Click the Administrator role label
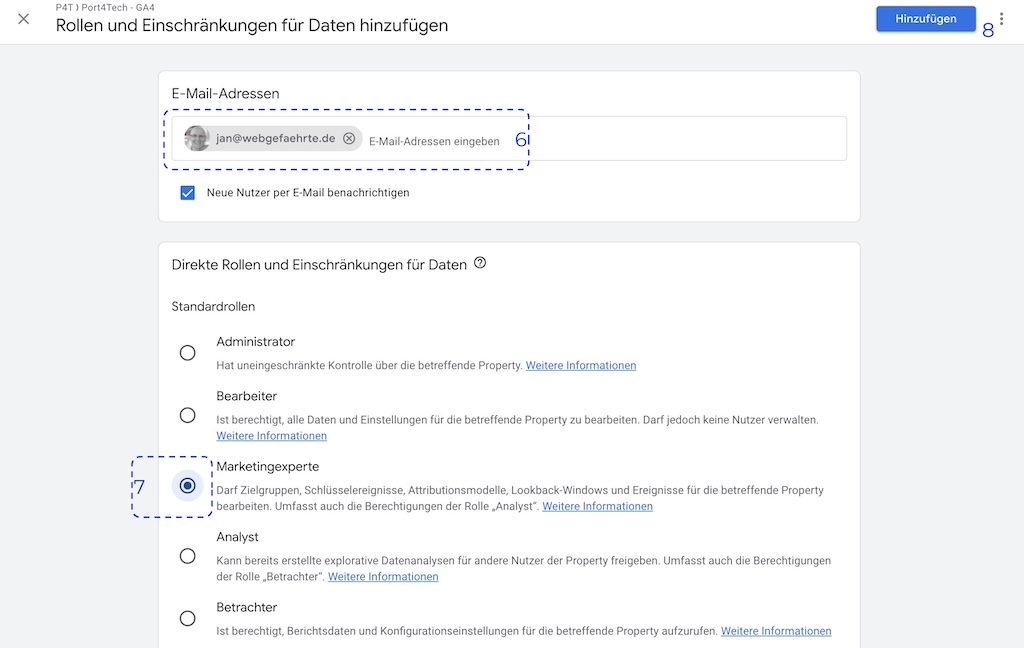1024x648 pixels. pos(255,342)
